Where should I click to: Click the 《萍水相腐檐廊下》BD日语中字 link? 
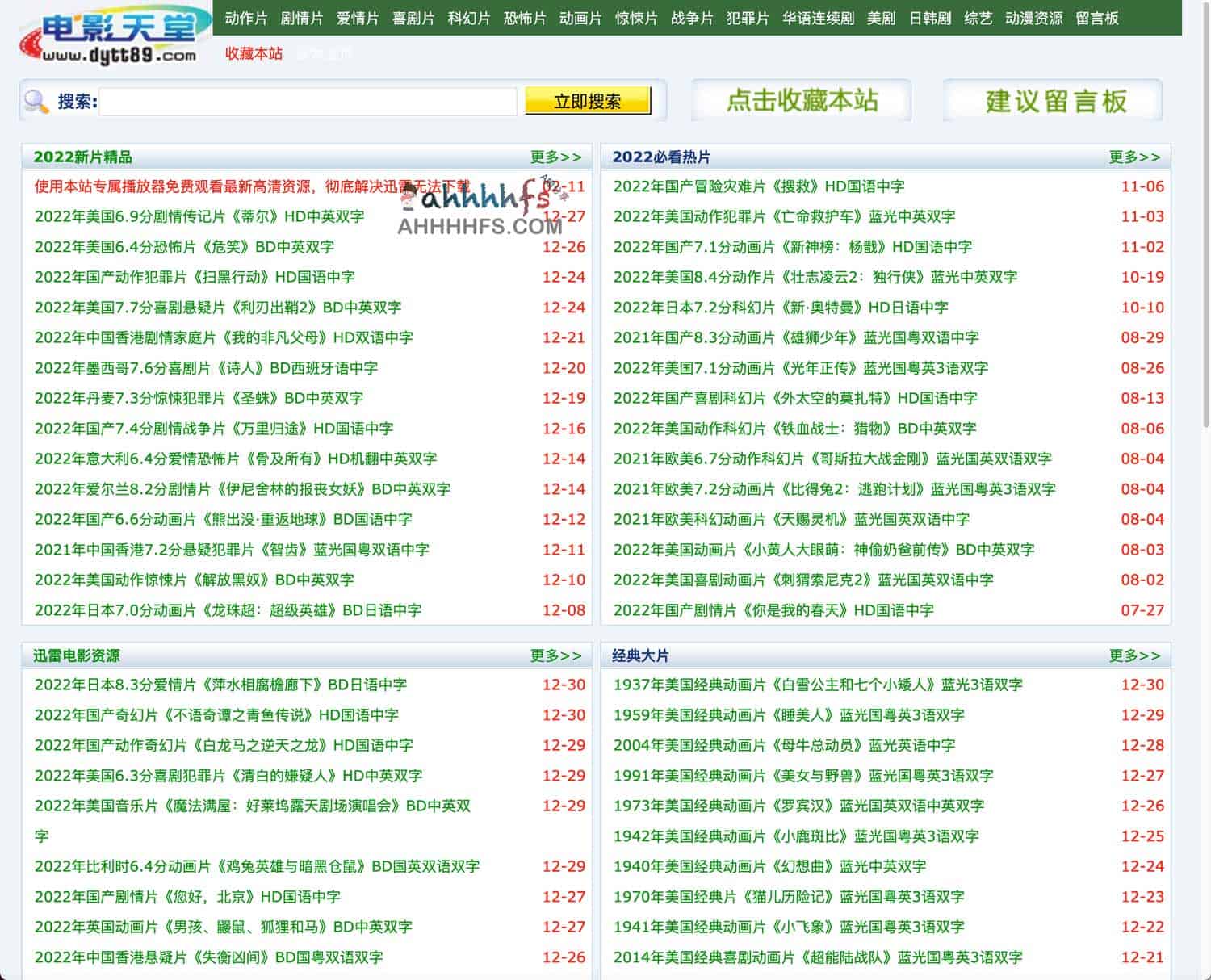click(x=220, y=685)
